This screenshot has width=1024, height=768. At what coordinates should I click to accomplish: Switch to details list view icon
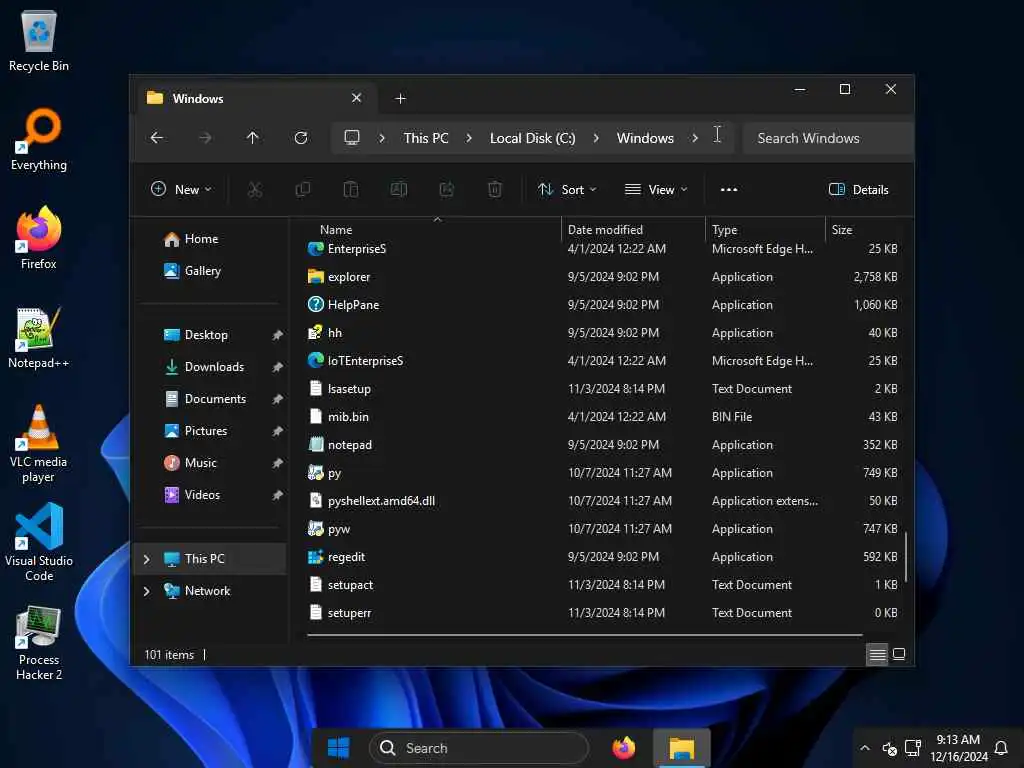click(877, 654)
